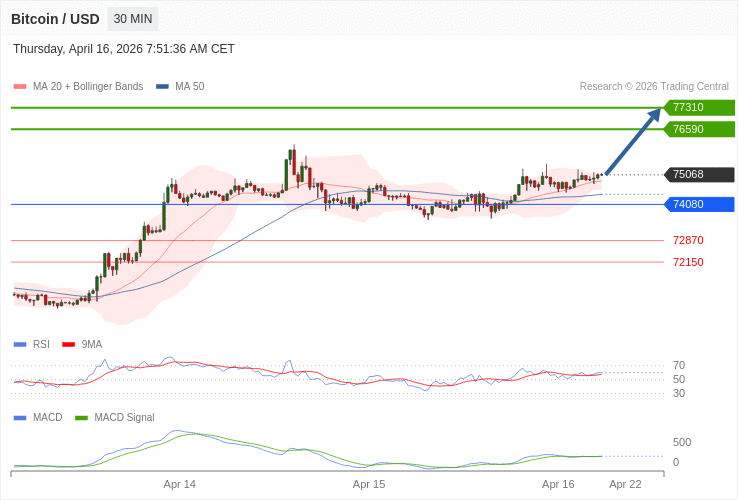738x500 pixels.
Task: Click the date text Thursday, April 16, 2026
Action: pos(78,49)
